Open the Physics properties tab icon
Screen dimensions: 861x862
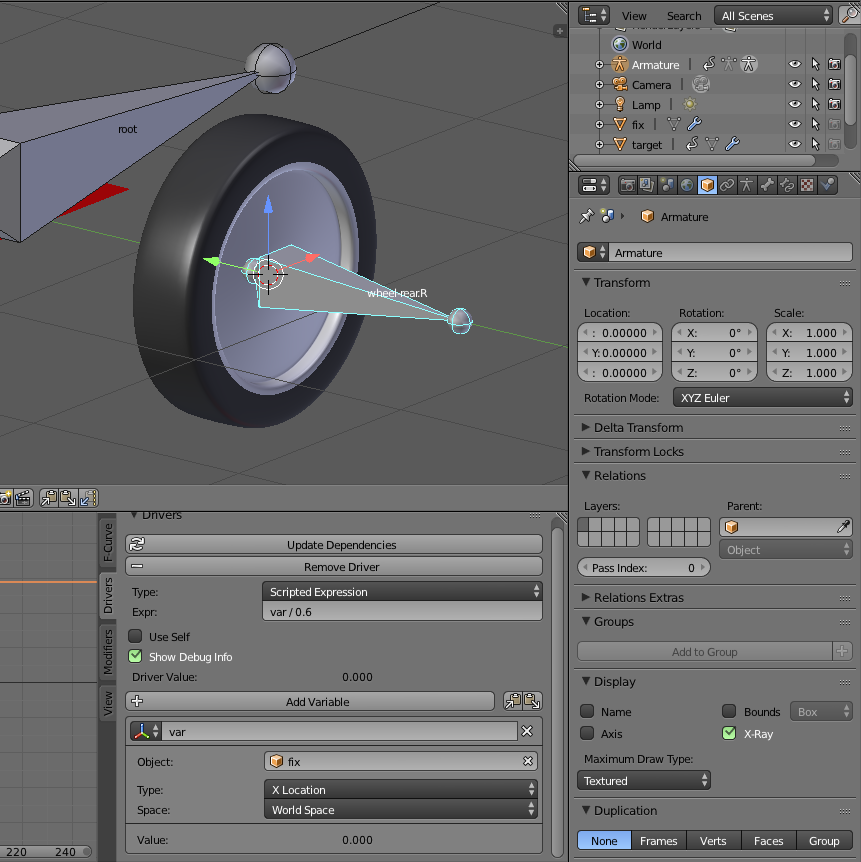point(828,185)
